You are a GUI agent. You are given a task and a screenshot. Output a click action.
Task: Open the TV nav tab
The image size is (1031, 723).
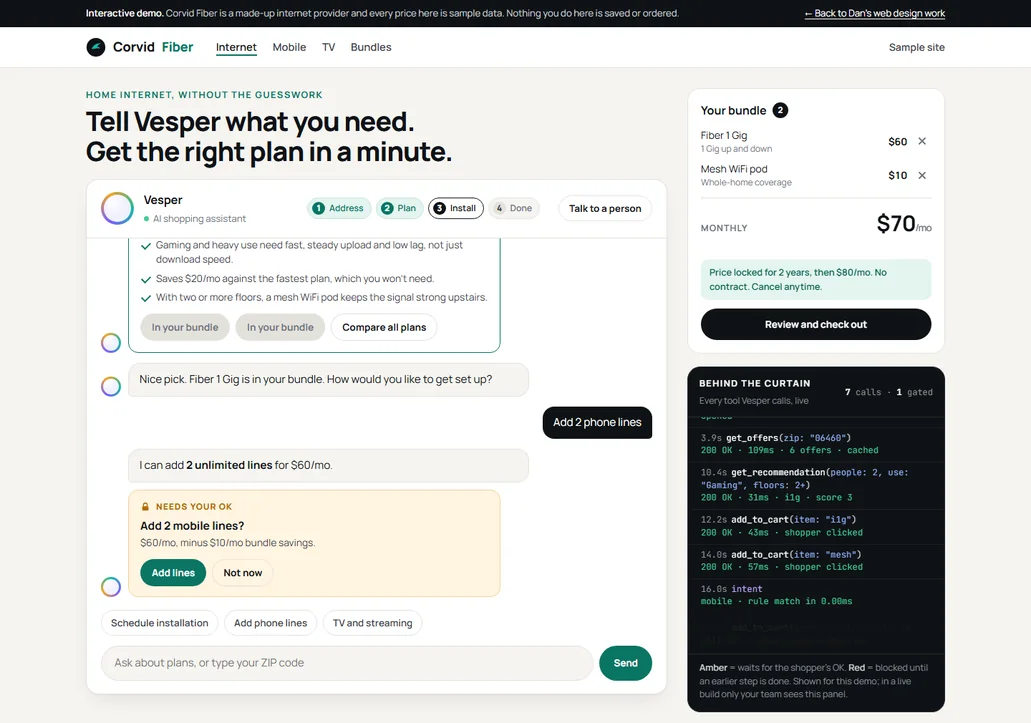click(x=328, y=47)
